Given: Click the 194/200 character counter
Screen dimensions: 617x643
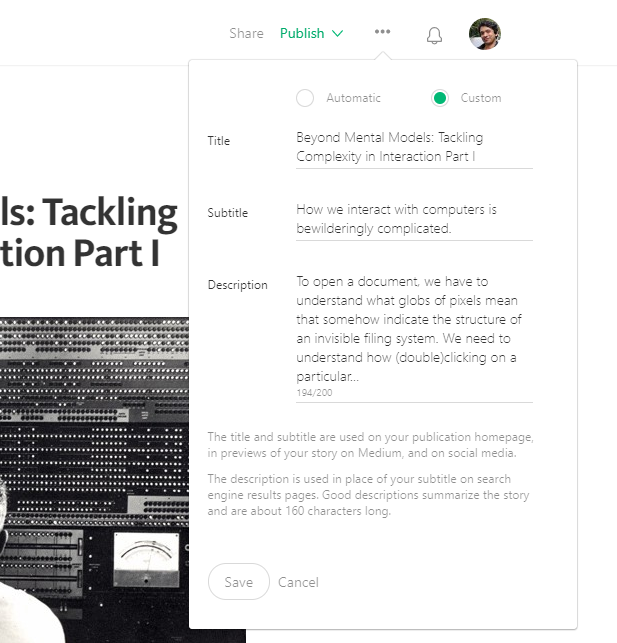Looking at the screenshot, I should click(314, 392).
